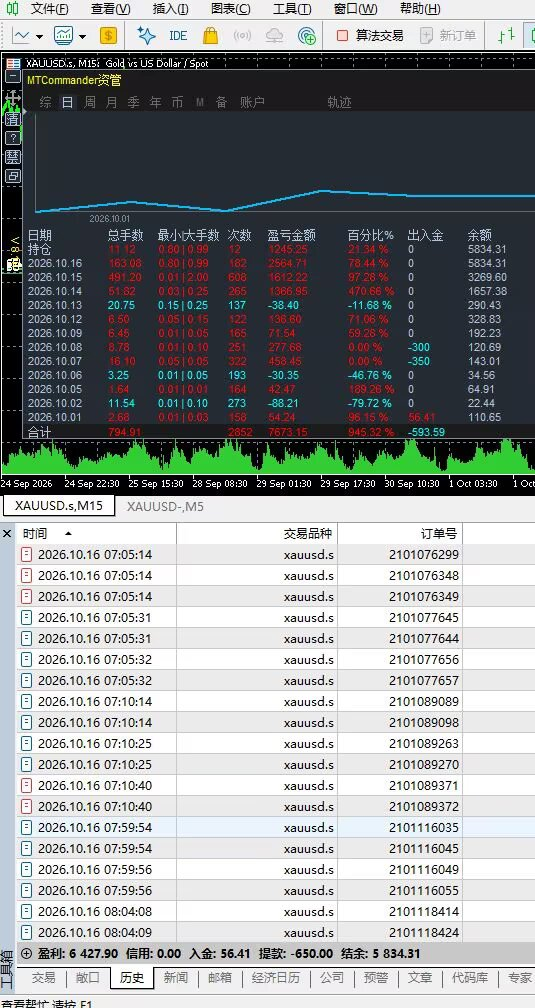Select the 年 yearly tab
Image resolution: width=535 pixels, height=1008 pixels.
click(156, 102)
